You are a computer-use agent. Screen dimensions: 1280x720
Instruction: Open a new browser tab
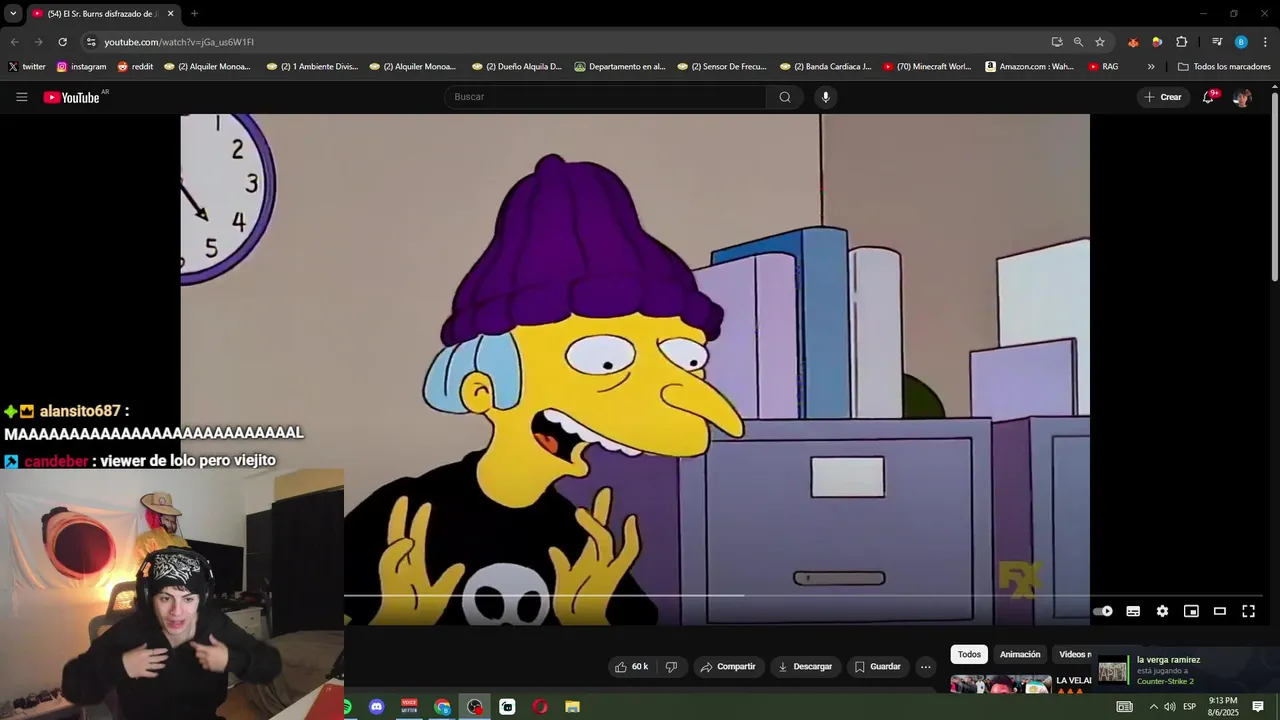point(194,14)
